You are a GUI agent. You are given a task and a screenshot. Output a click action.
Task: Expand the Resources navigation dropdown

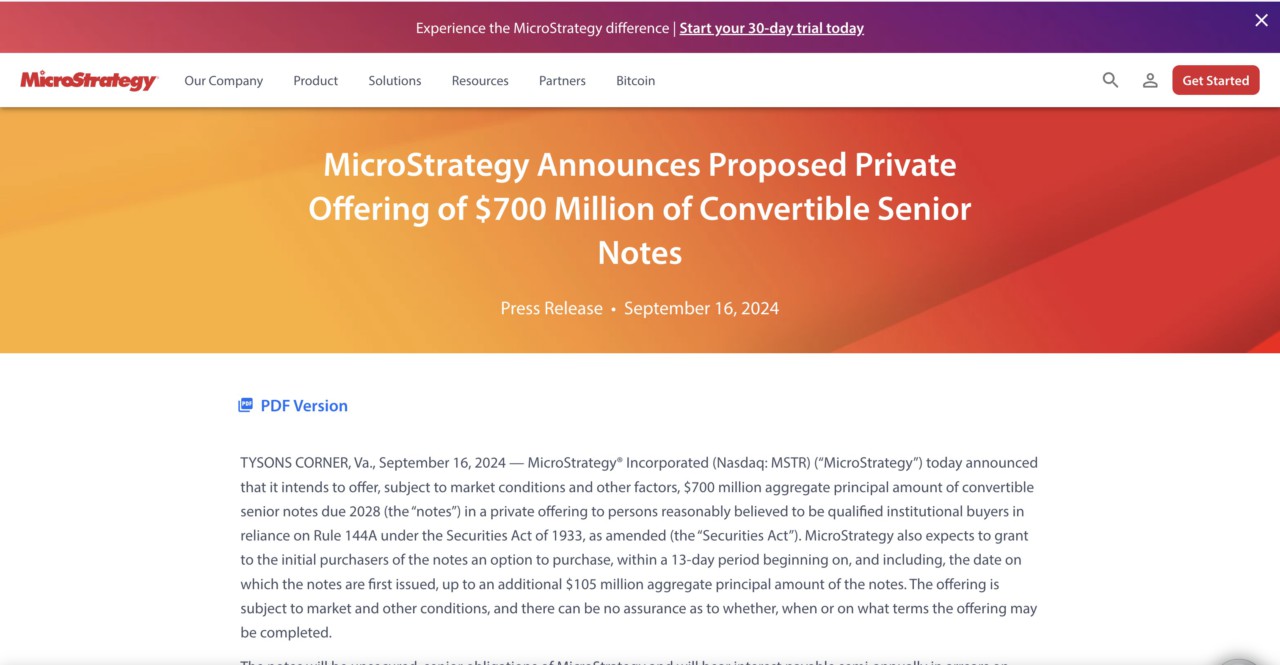(480, 80)
